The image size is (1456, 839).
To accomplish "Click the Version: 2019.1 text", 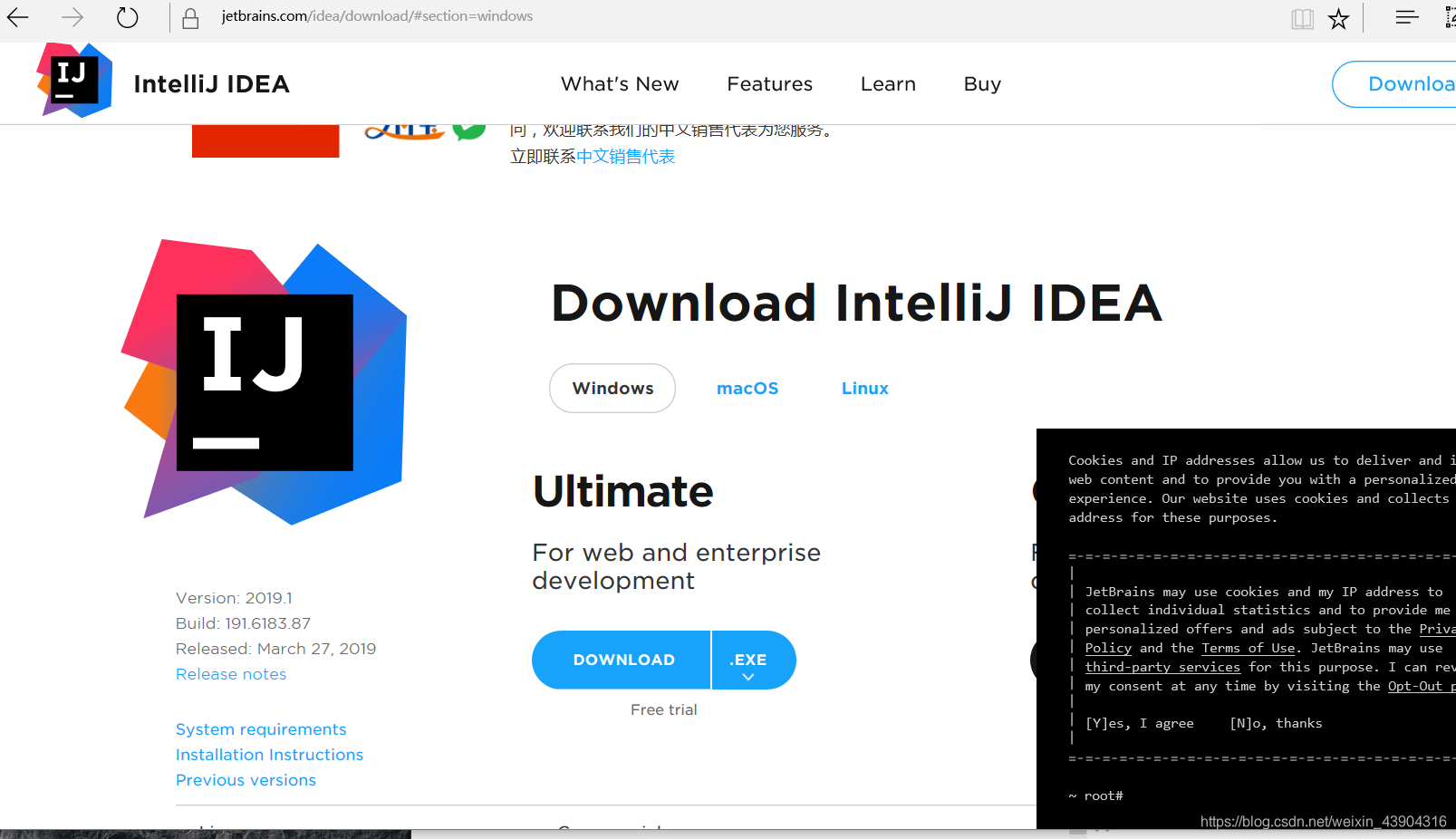I will pos(234,598).
